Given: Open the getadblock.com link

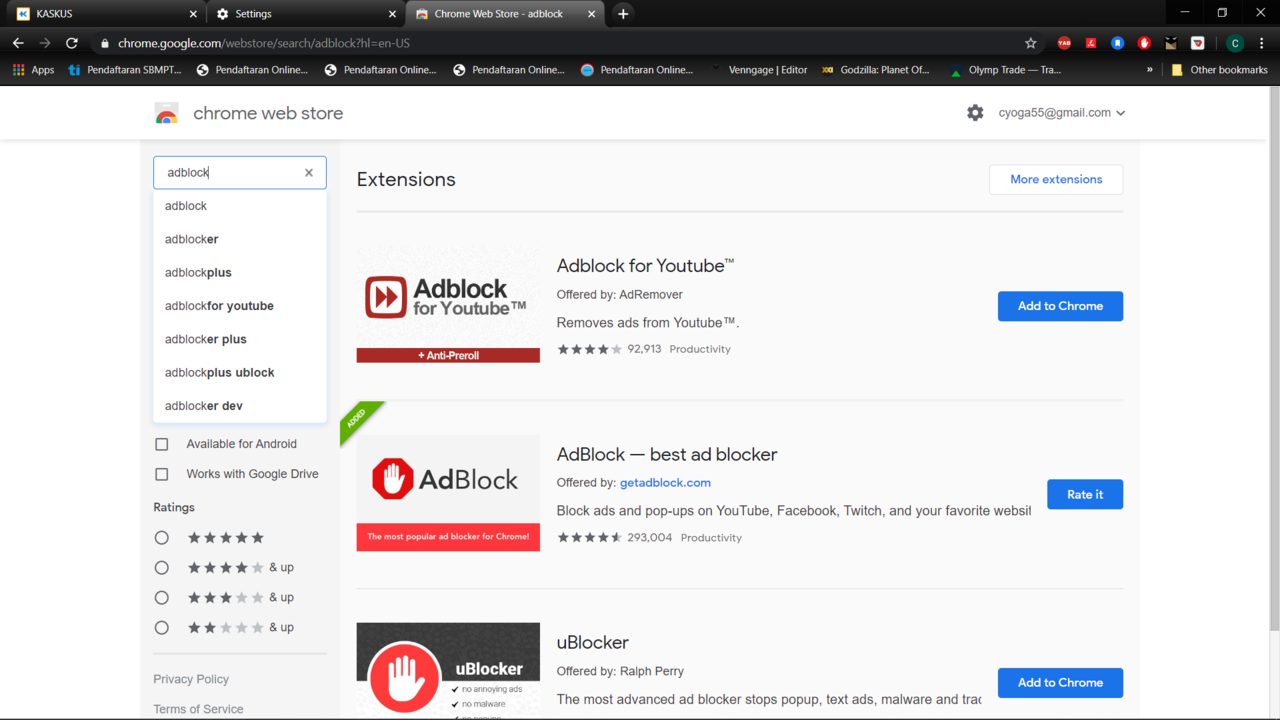Looking at the screenshot, I should click(665, 482).
